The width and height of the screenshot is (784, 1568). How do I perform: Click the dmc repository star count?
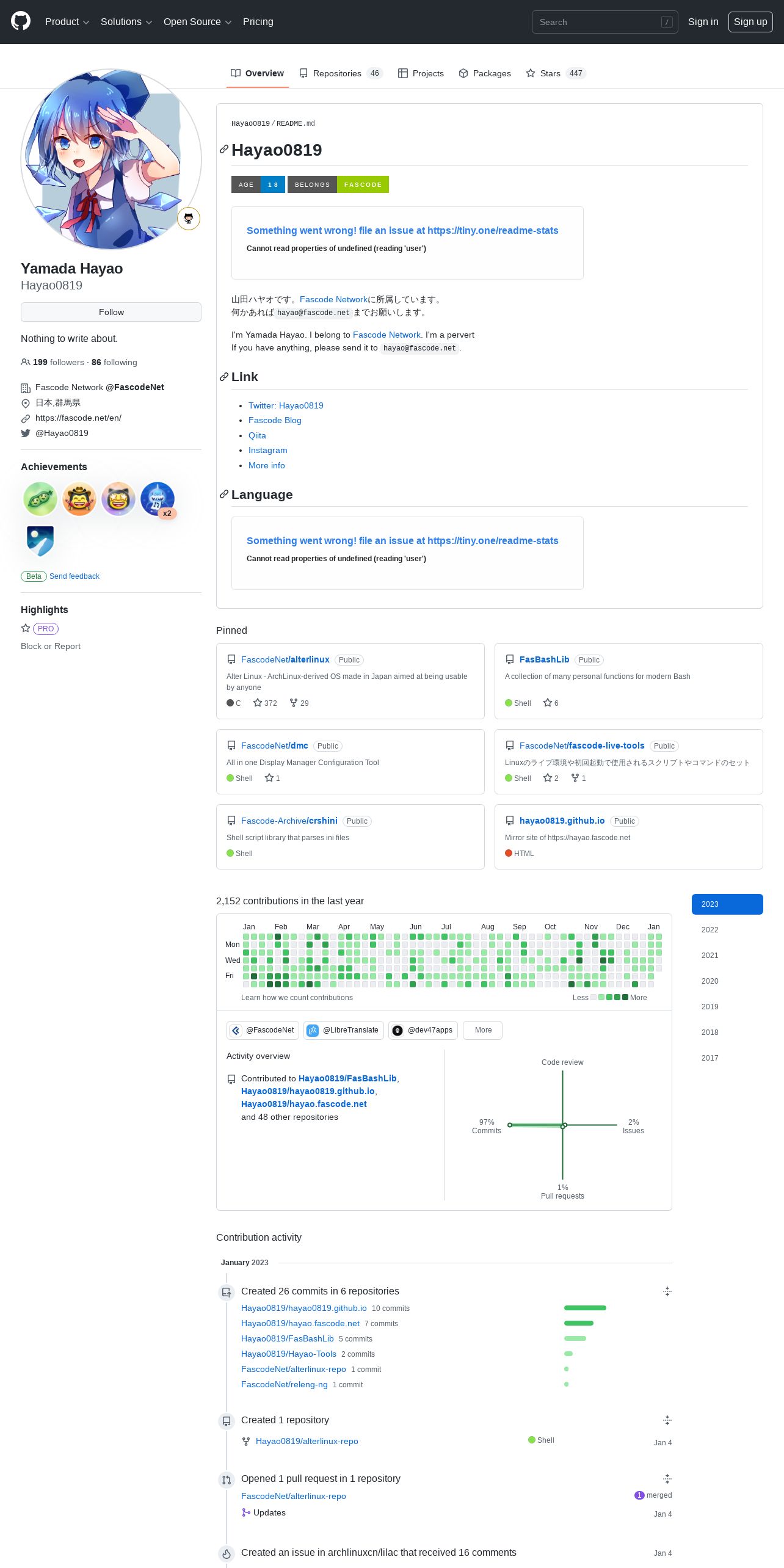click(272, 778)
